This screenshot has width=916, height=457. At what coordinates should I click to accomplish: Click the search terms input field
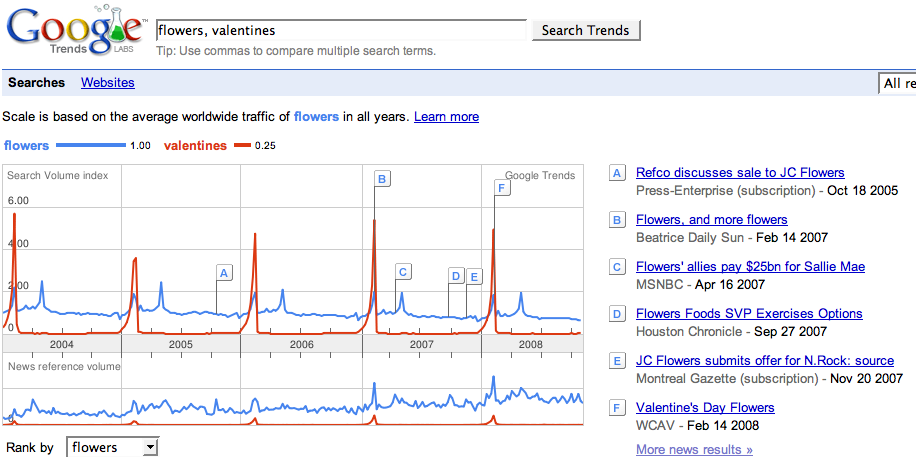(x=341, y=31)
